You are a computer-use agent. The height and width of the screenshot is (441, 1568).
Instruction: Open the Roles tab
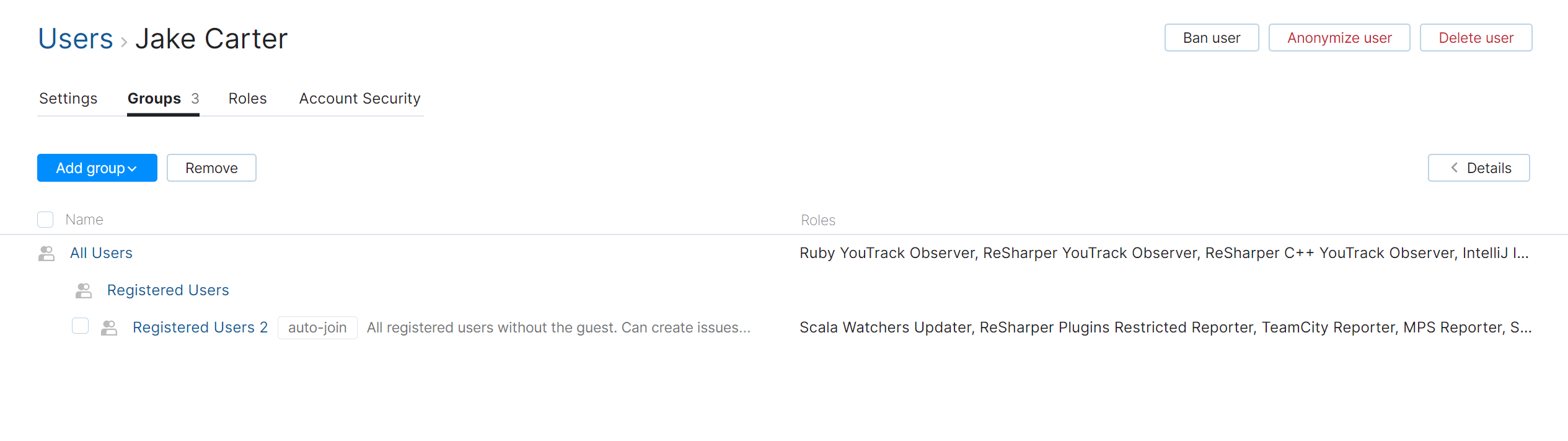[247, 99]
